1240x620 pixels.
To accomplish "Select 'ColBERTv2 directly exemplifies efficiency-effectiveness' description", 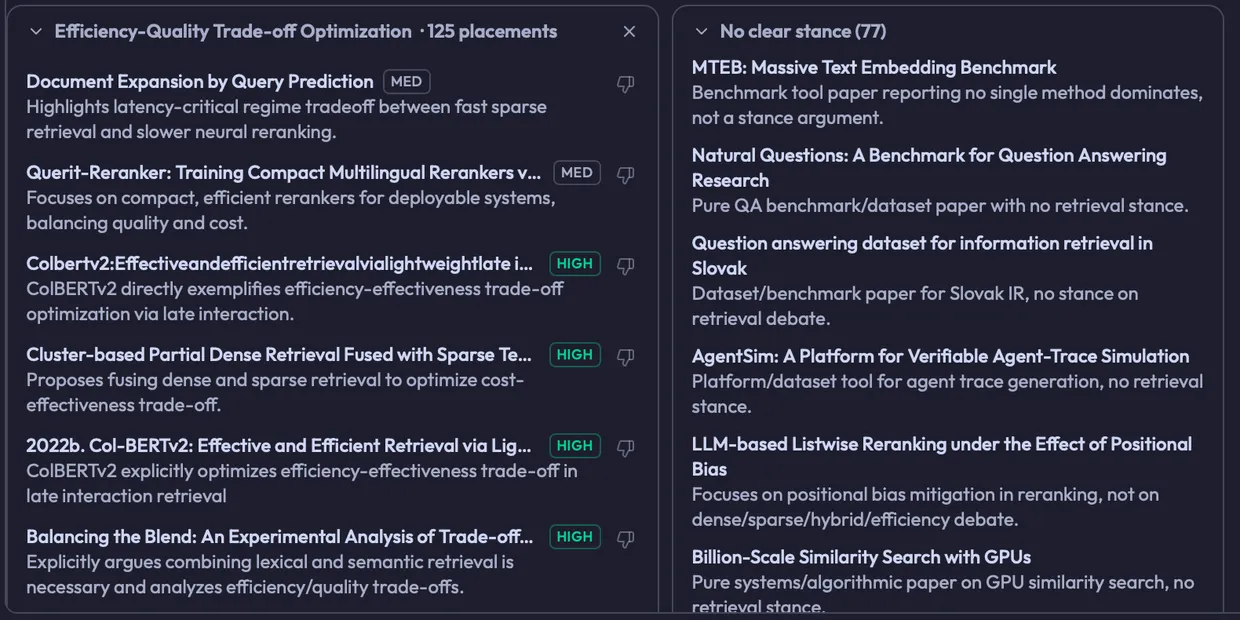I will coord(295,302).
